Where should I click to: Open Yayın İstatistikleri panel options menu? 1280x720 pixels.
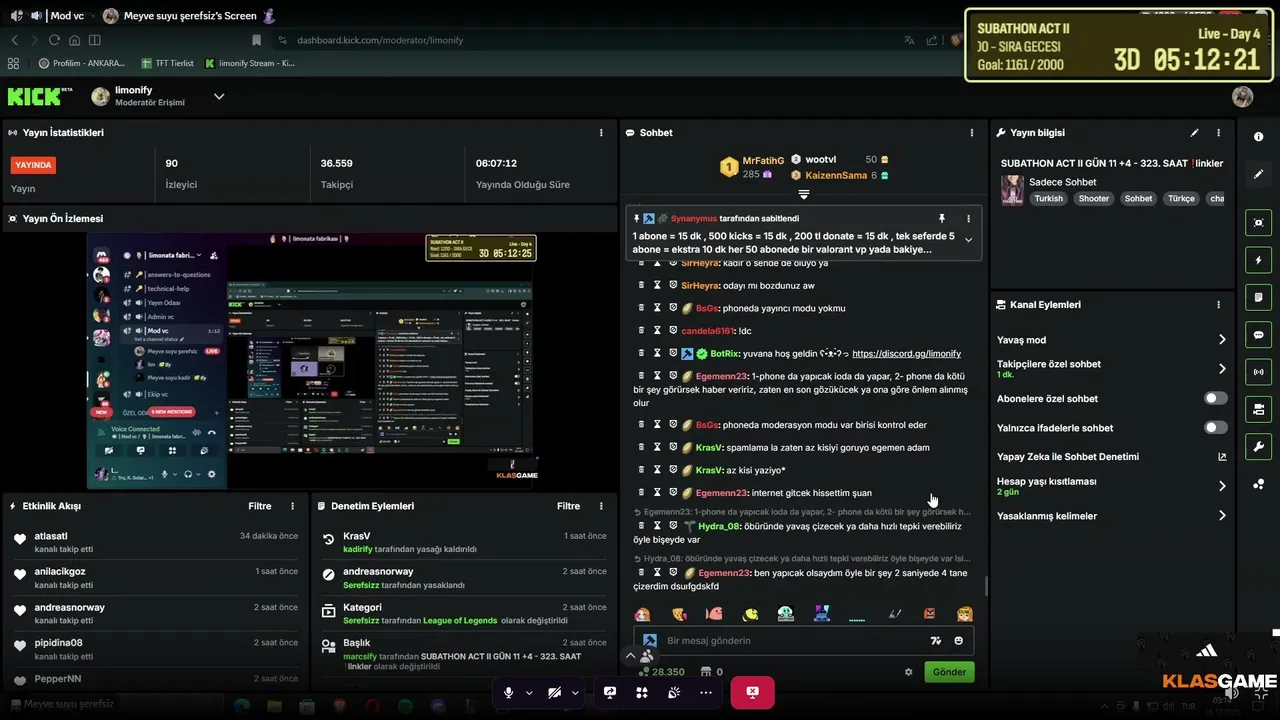point(601,132)
